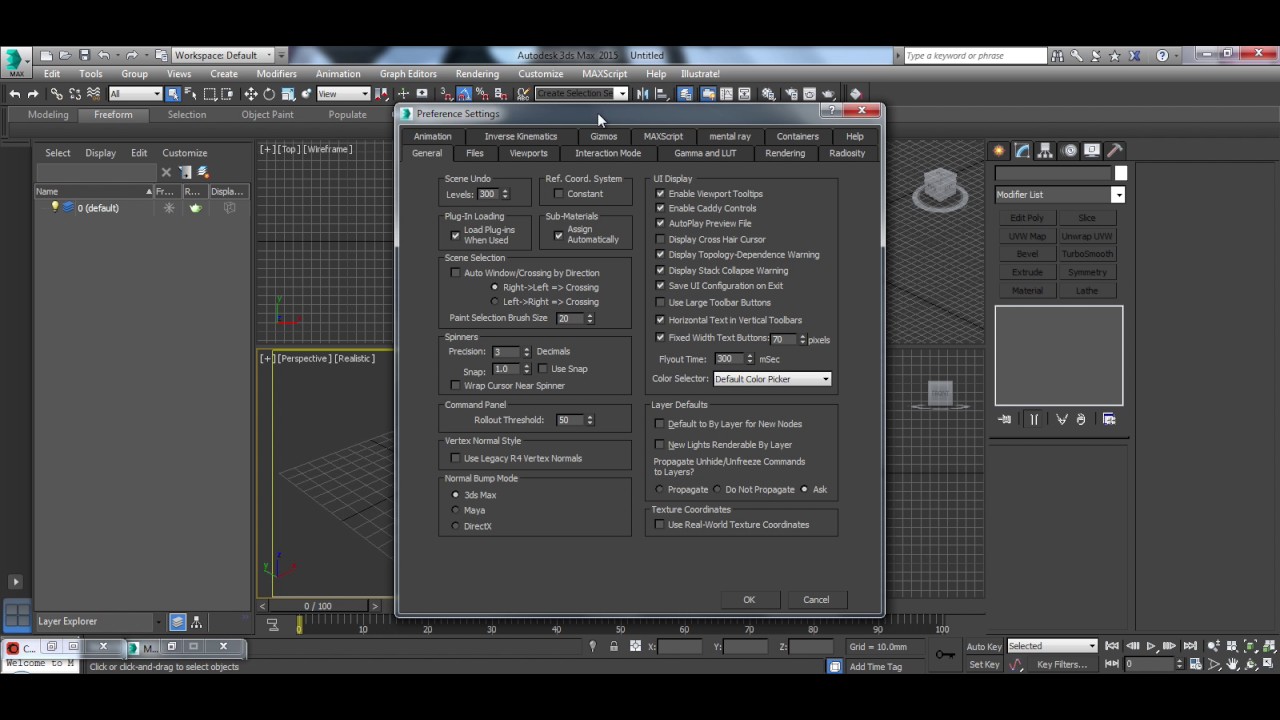Click the ViewCube in the viewport

[940, 188]
